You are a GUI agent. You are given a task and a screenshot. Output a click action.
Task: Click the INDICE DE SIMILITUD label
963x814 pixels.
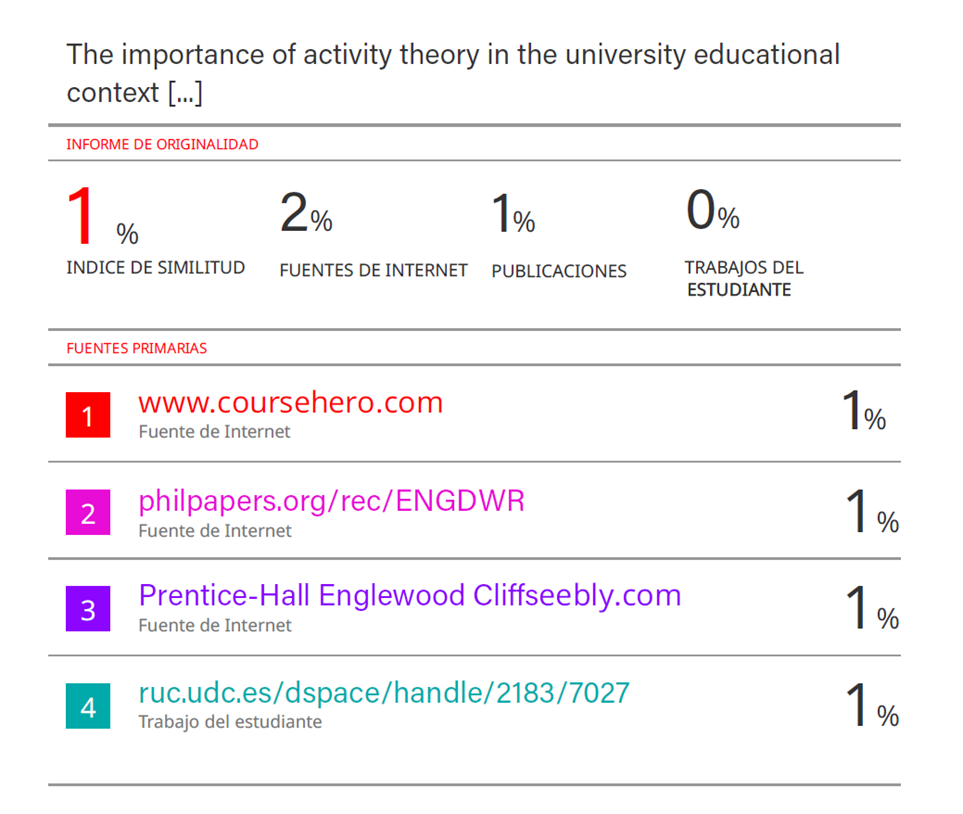[x=155, y=268]
